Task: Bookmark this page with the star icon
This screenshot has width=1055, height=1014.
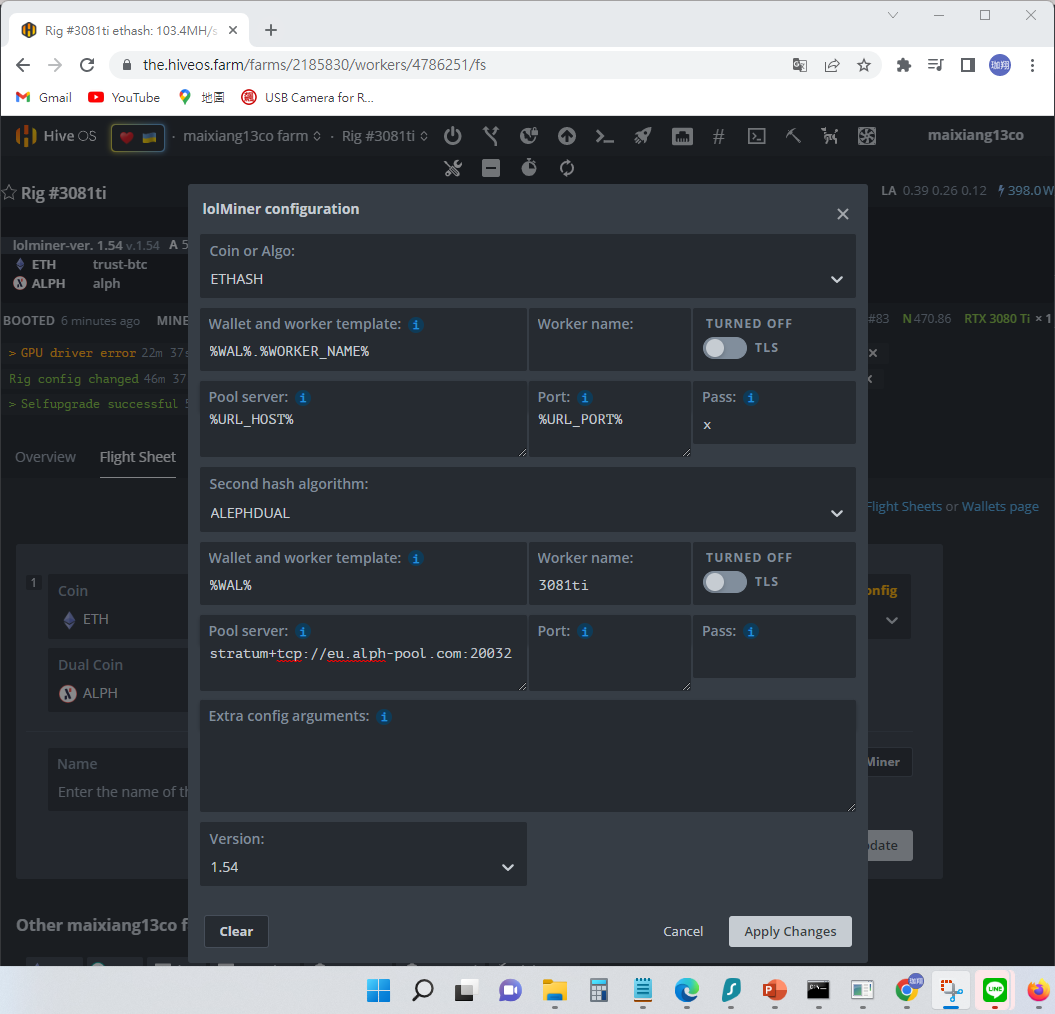Action: pos(864,65)
